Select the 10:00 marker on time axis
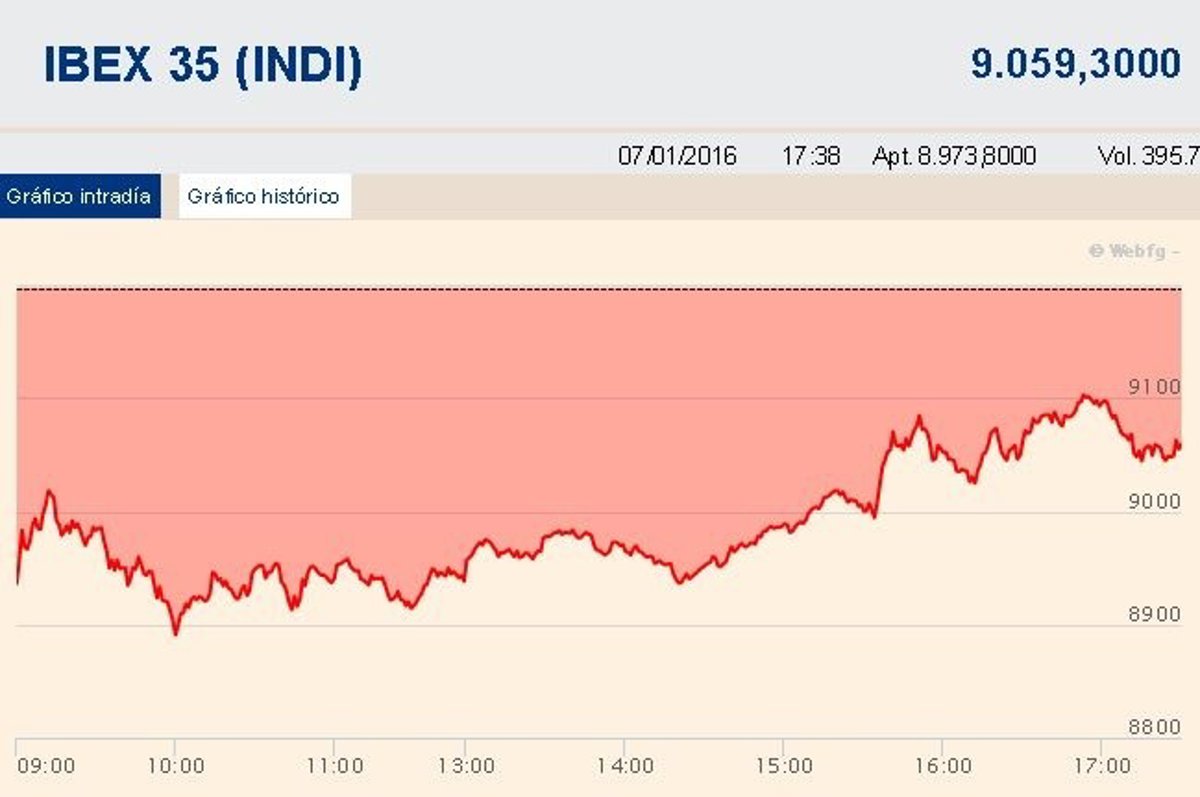The image size is (1200, 797). [176, 766]
